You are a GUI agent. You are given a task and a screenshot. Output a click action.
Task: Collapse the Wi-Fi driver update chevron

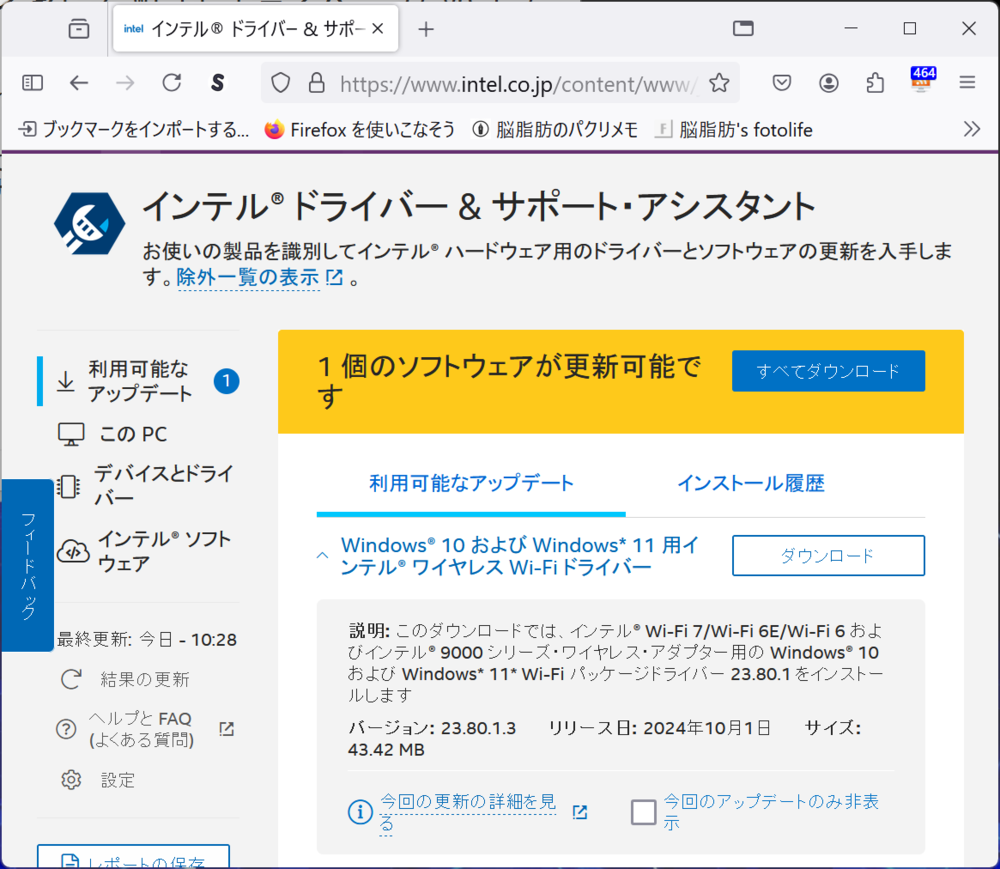[x=323, y=556]
